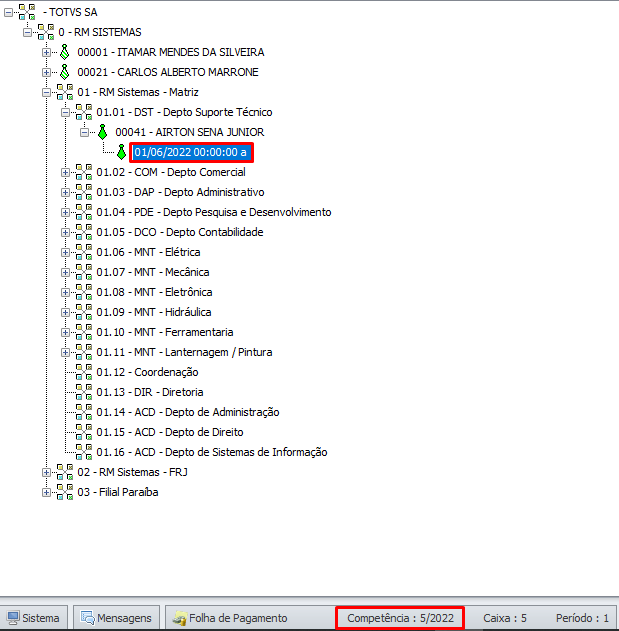Collapse 01.01 - DST - Depto Suporte Técnico
This screenshot has width=619, height=631.
pyautogui.click(x=65, y=113)
